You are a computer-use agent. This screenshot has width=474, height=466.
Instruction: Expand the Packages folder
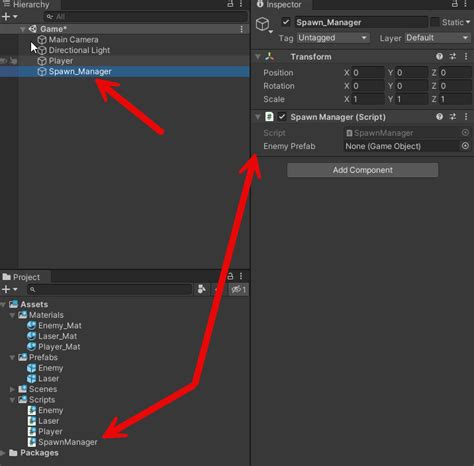3,453
